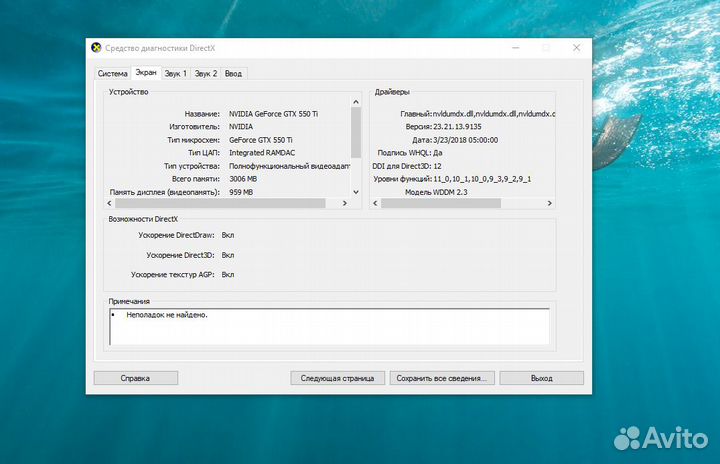Open the Звук 2 tab
The height and width of the screenshot is (464, 720).
[x=206, y=73]
